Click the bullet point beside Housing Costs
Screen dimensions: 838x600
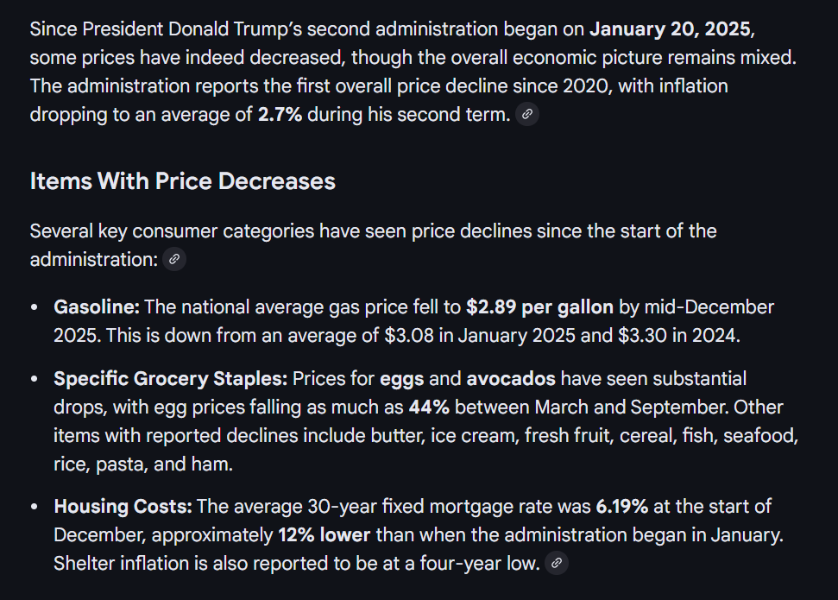click(35, 508)
